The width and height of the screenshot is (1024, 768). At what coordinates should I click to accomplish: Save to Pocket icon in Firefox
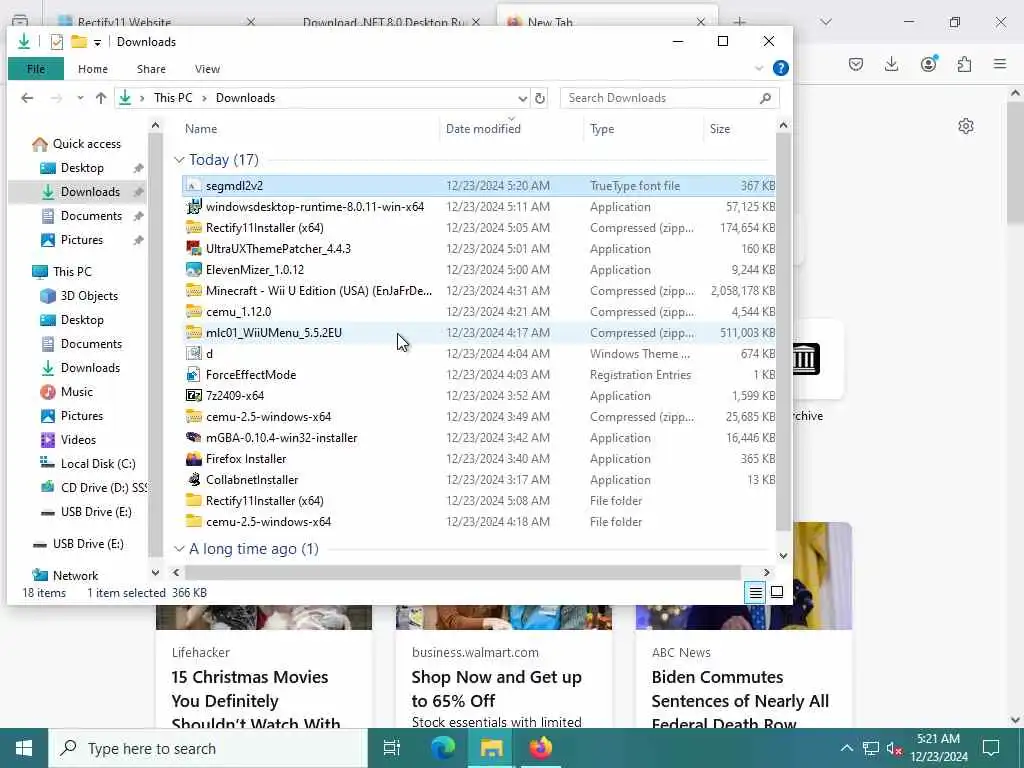856,64
